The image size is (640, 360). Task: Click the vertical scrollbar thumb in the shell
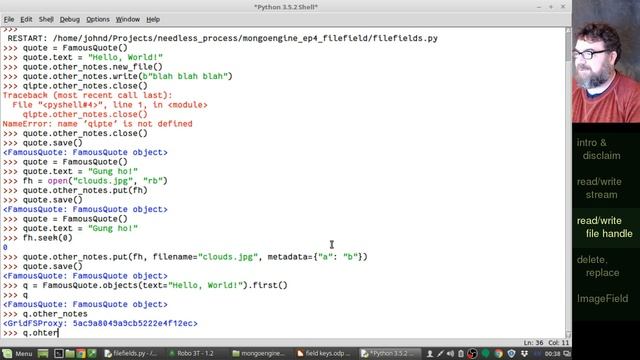pyautogui.click(x=568, y=47)
